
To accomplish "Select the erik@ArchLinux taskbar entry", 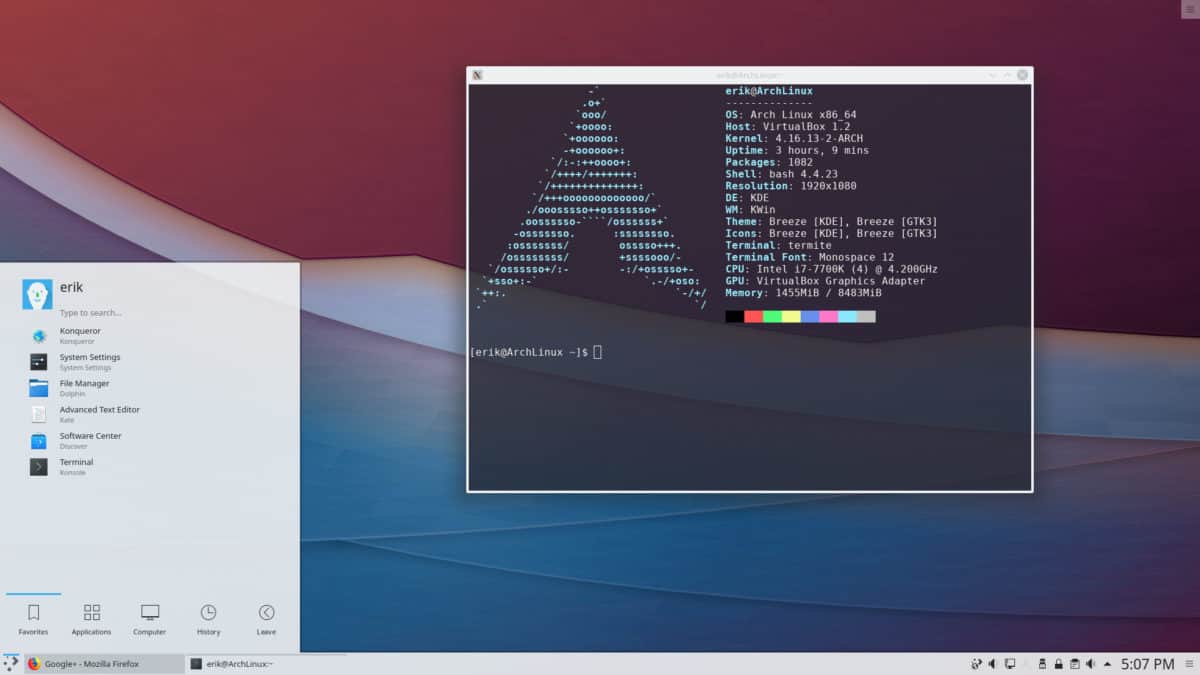I will [240, 663].
